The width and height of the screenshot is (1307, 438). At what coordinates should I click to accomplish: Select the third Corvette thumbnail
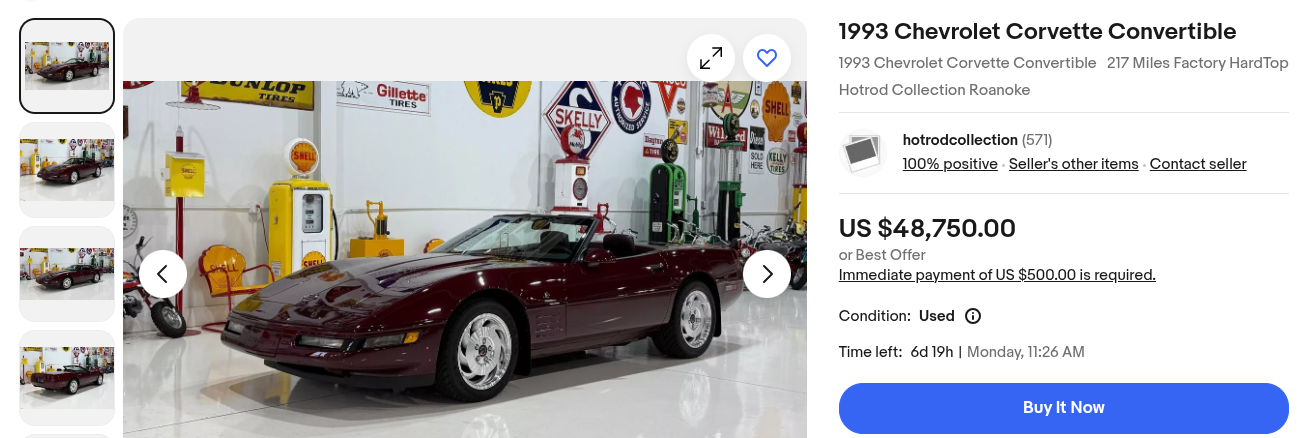(67, 274)
